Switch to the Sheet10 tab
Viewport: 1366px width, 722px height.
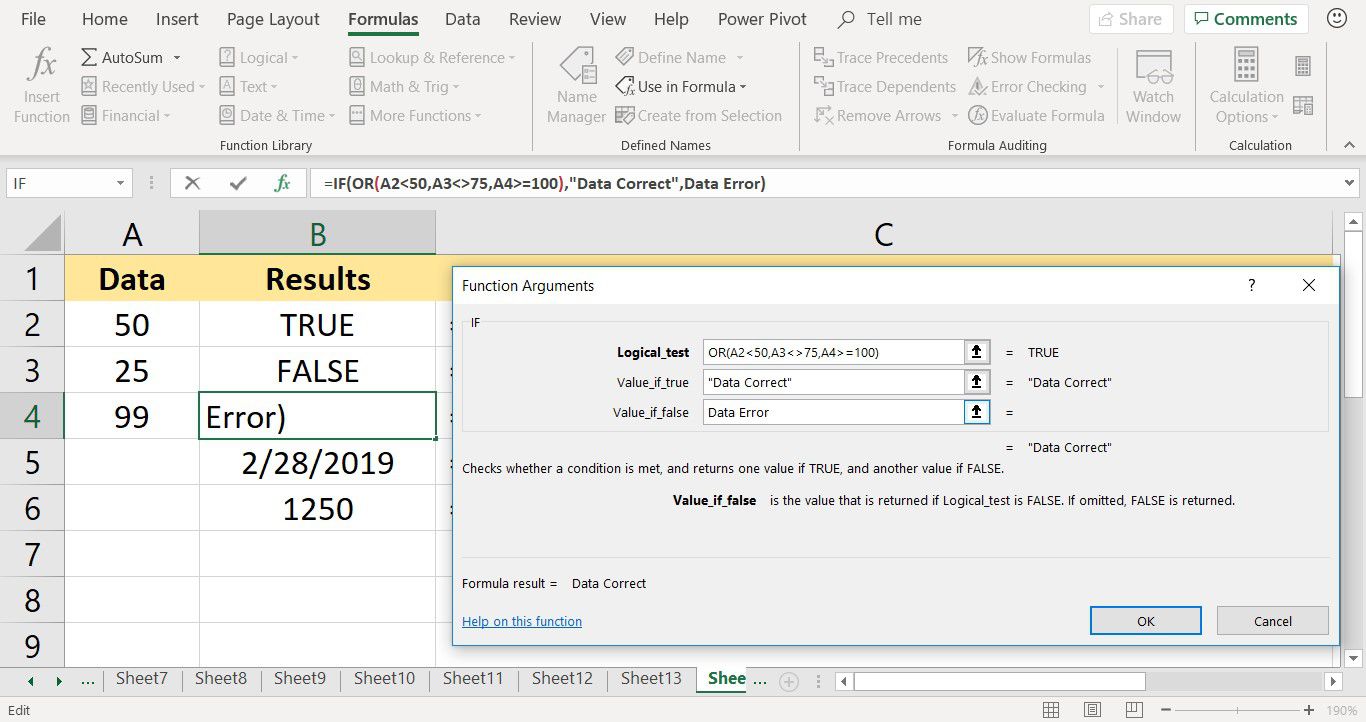pyautogui.click(x=384, y=678)
